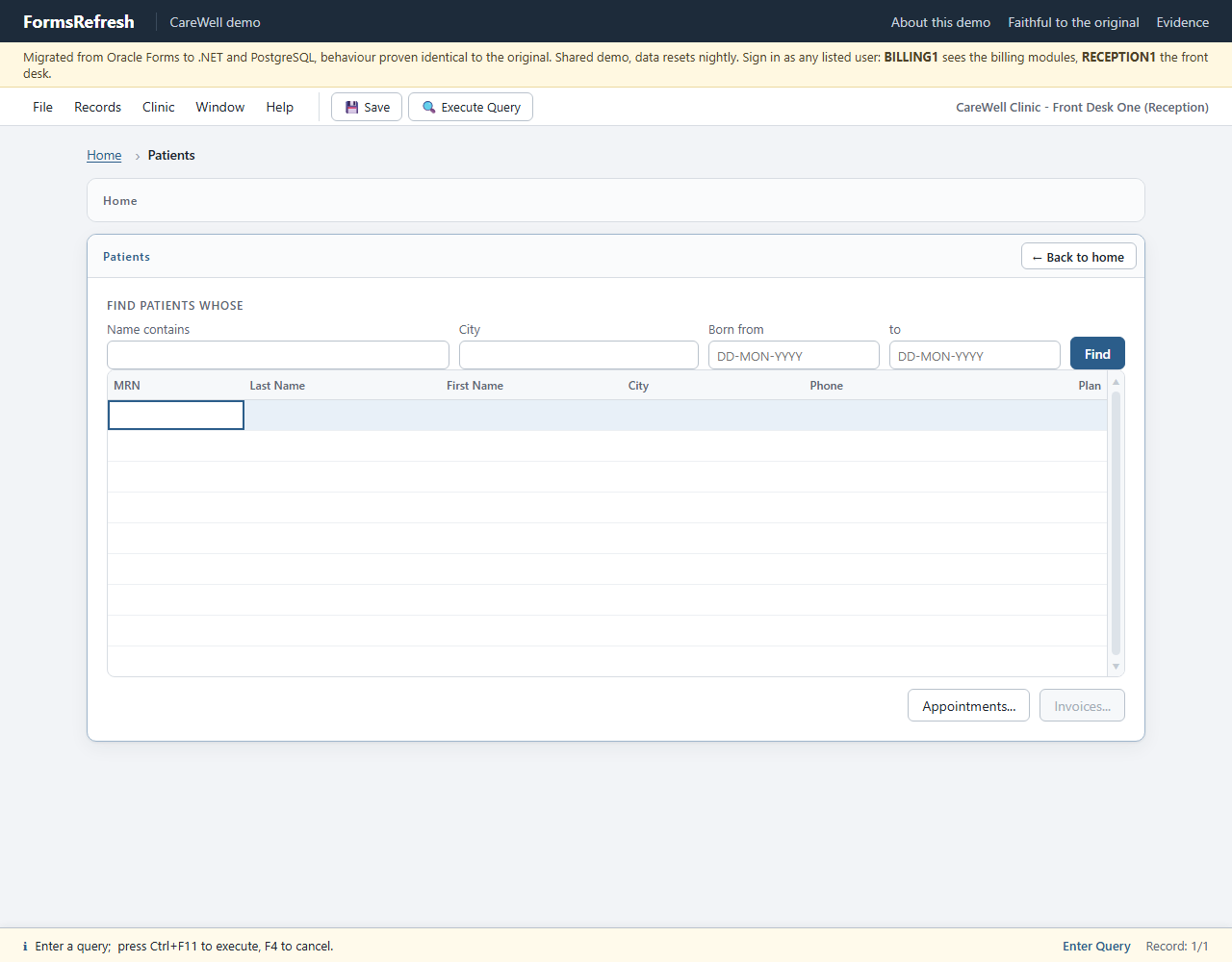Click the Find button
The image size is (1232, 962).
[x=1097, y=354]
